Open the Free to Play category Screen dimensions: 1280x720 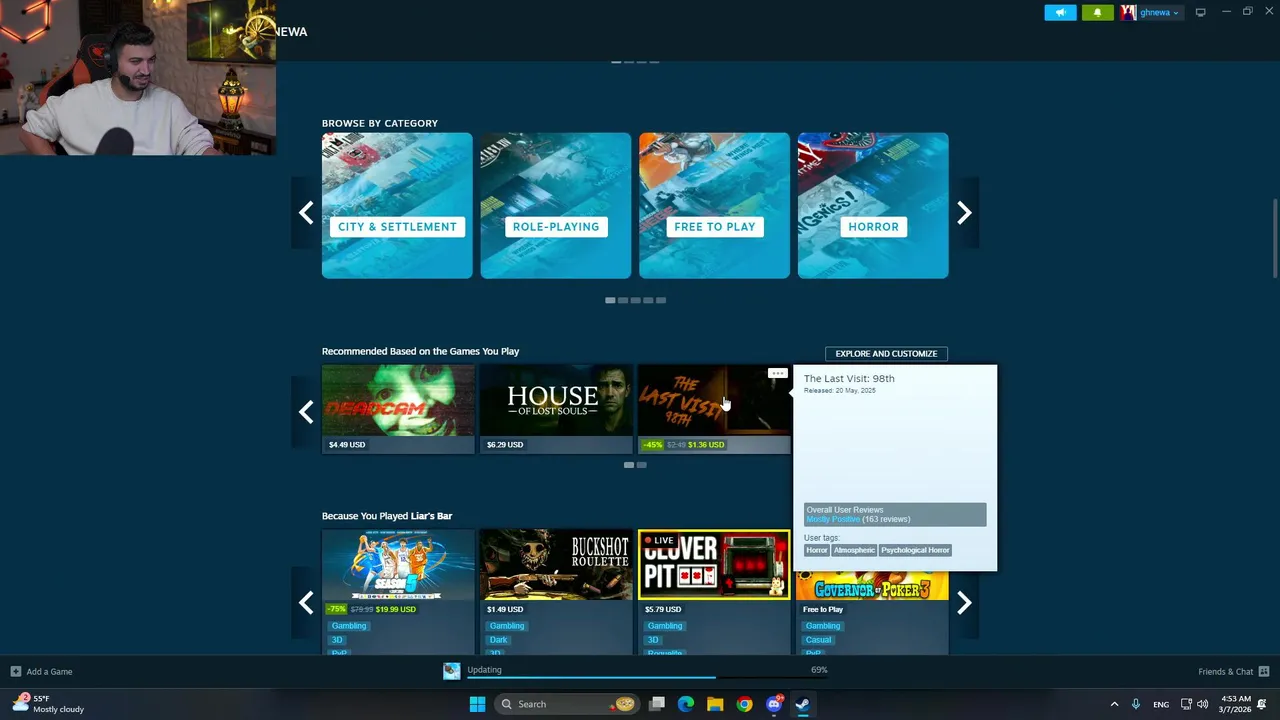click(x=714, y=205)
